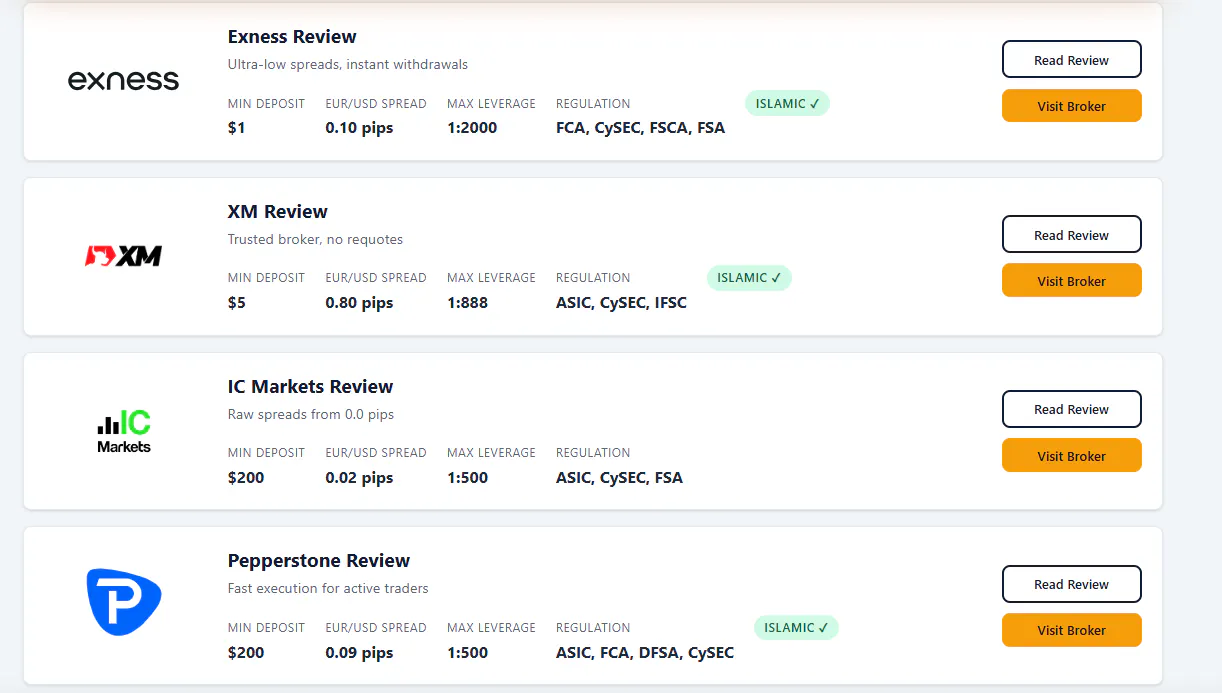Click the Islamic badge on Exness card
The height and width of the screenshot is (693, 1222).
(x=787, y=103)
